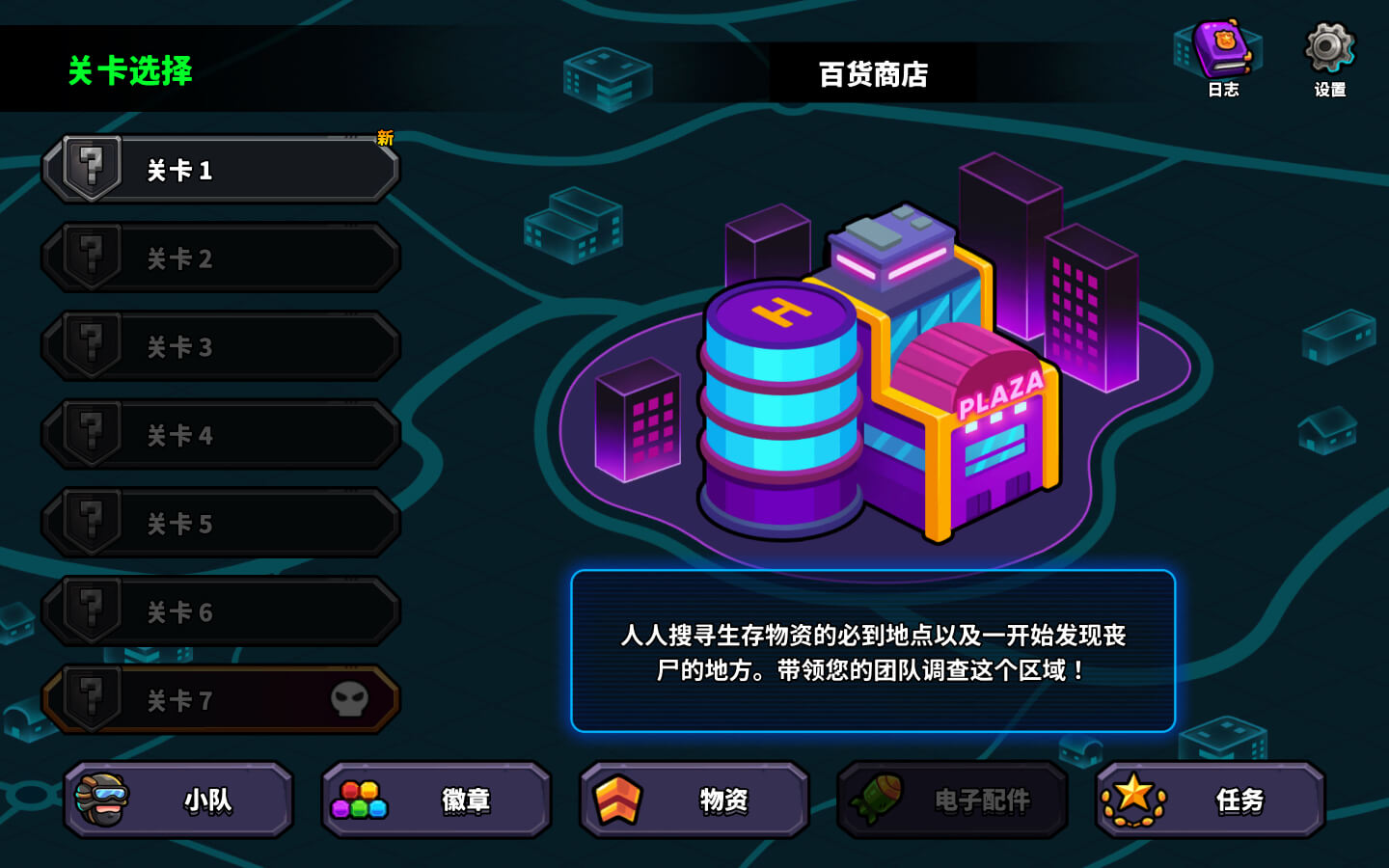
Task: Choose 关卡 5 from level list
Action: coord(221,524)
